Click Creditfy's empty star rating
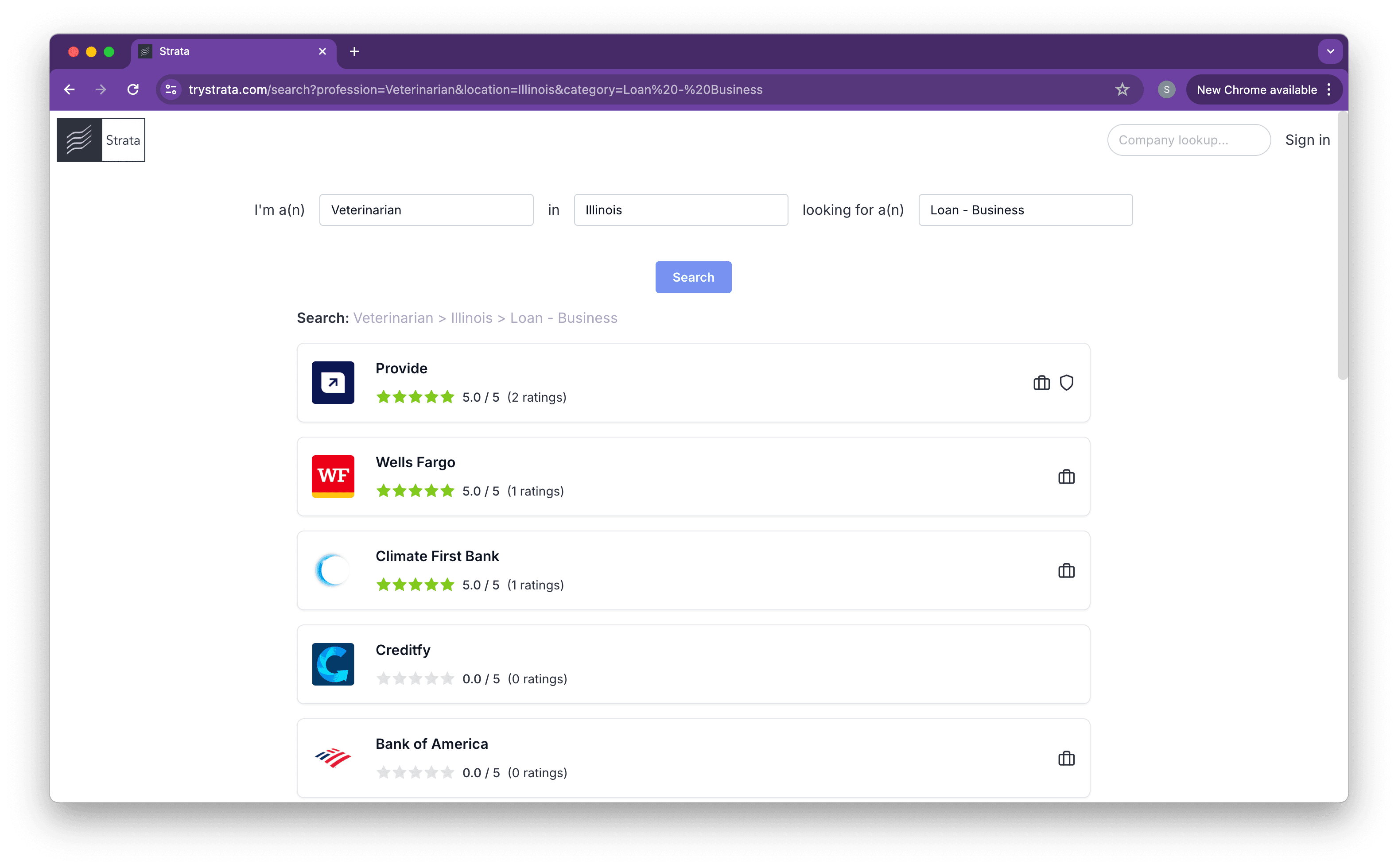The width and height of the screenshot is (1398, 868). tap(415, 678)
